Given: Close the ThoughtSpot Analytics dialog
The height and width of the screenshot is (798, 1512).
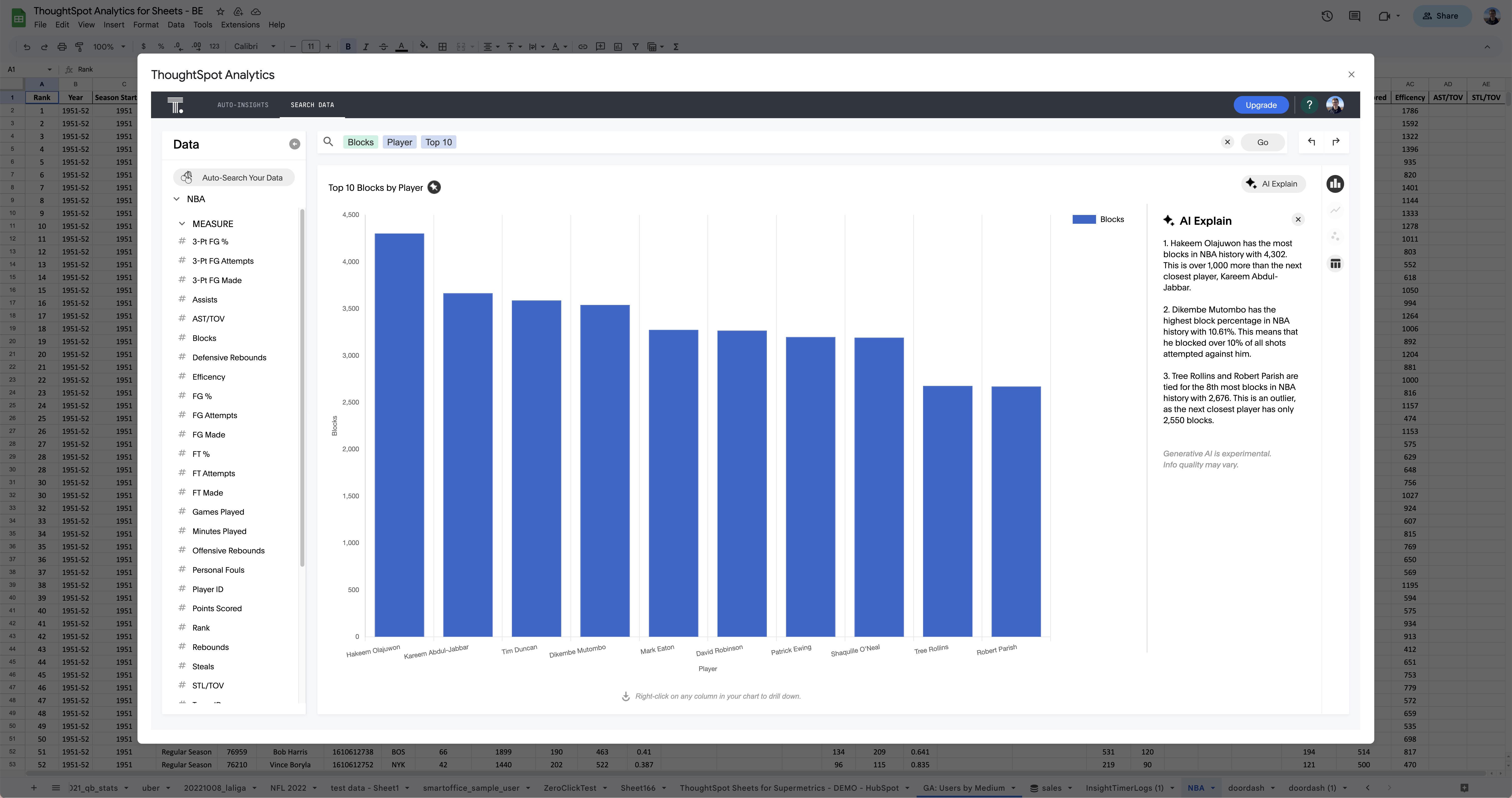Looking at the screenshot, I should [1352, 75].
